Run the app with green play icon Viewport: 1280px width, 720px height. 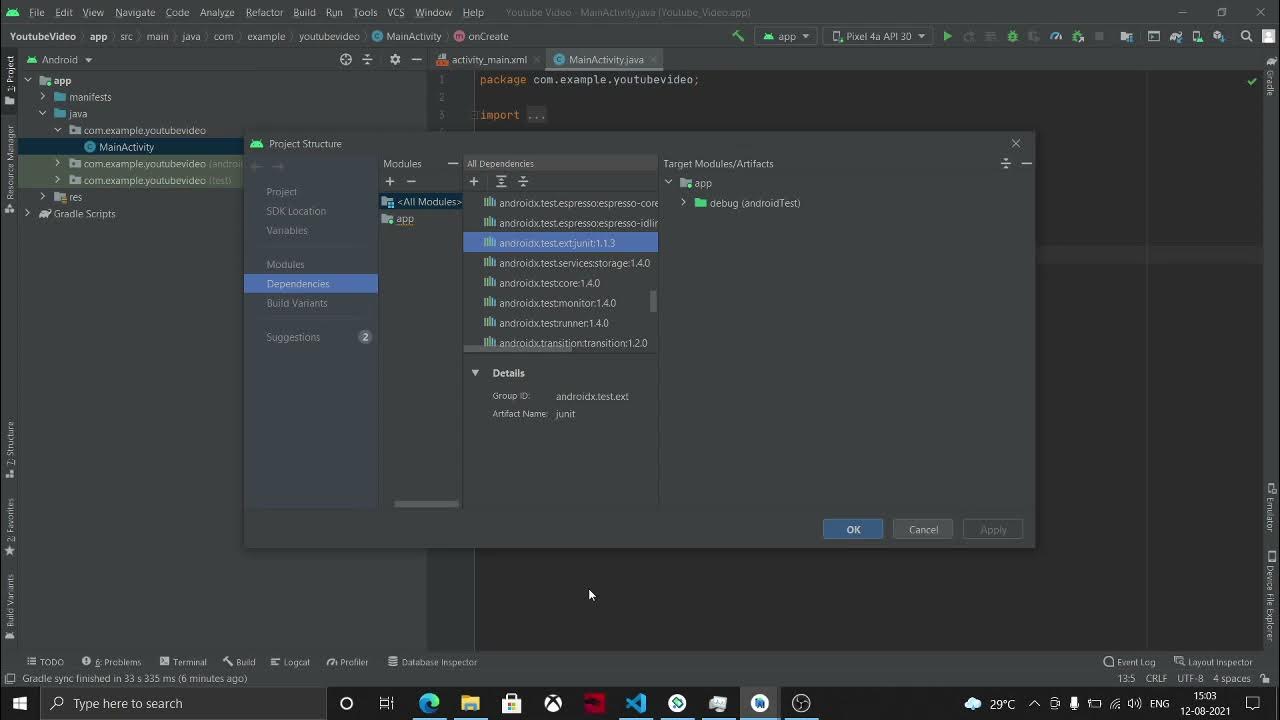tap(947, 36)
